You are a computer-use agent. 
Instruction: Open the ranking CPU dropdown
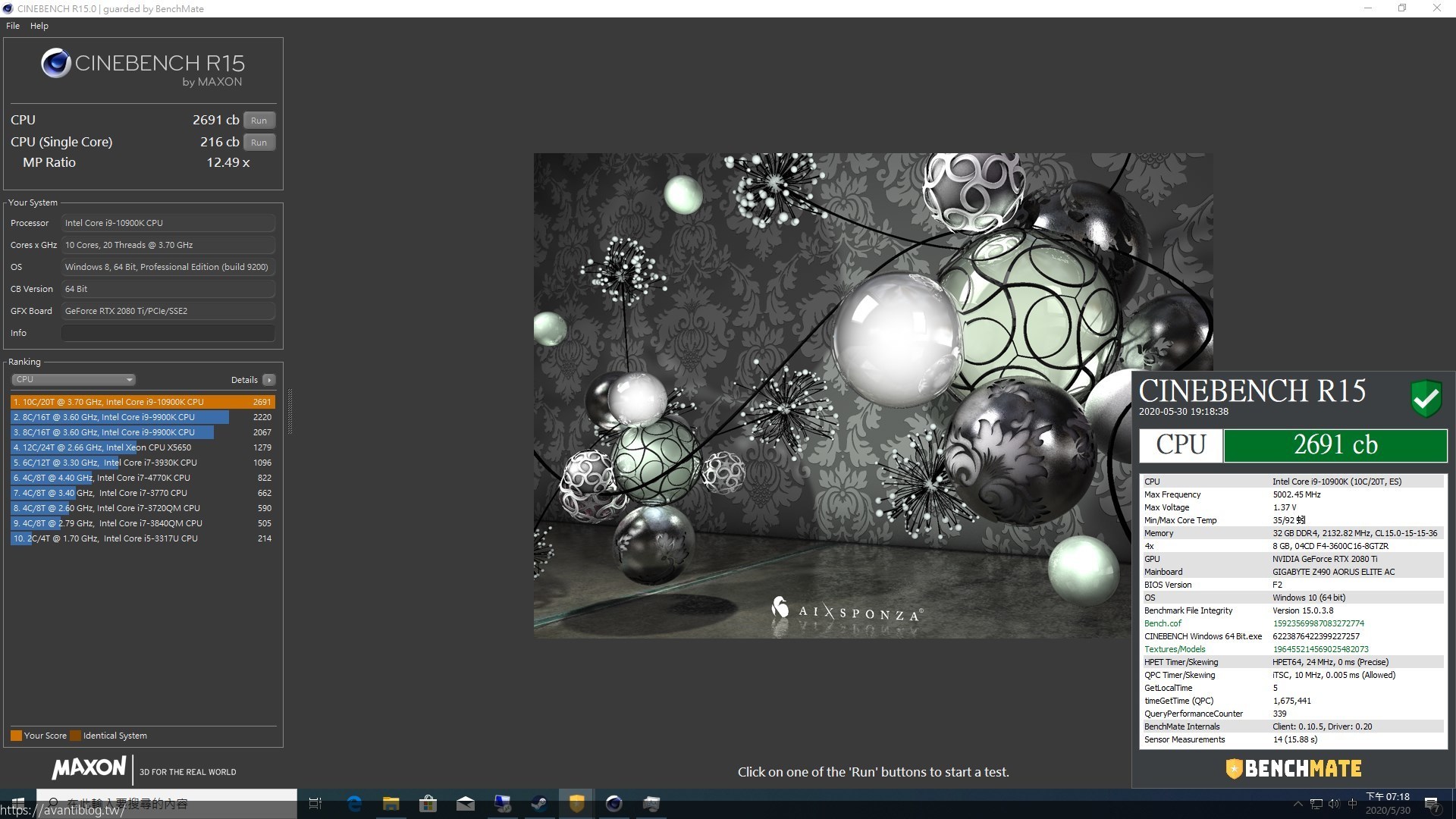click(x=74, y=379)
